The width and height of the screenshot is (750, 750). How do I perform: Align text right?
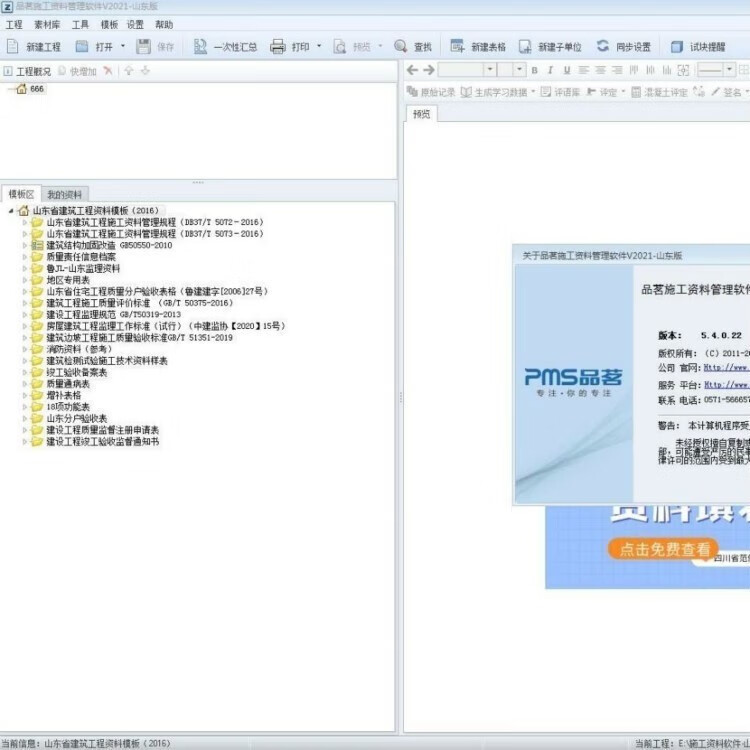coord(617,70)
